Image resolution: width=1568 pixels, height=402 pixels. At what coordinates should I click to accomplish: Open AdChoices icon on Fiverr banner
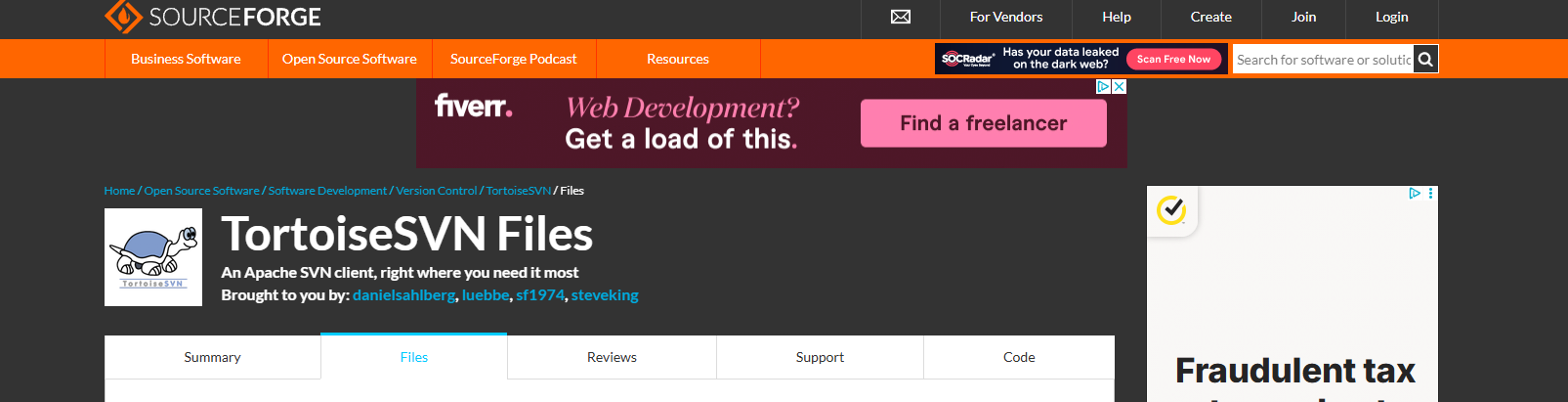click(x=1104, y=86)
